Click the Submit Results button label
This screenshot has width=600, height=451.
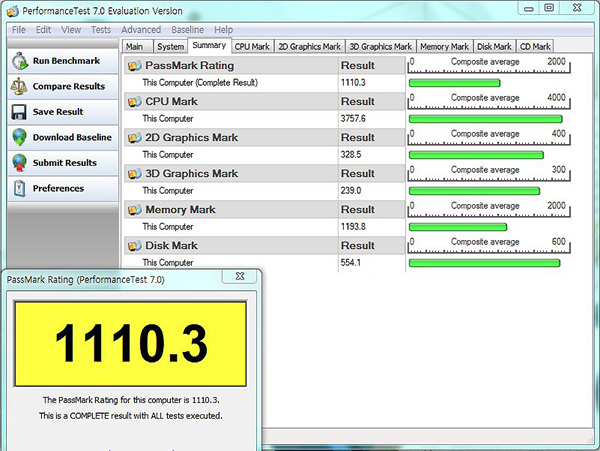(65, 163)
